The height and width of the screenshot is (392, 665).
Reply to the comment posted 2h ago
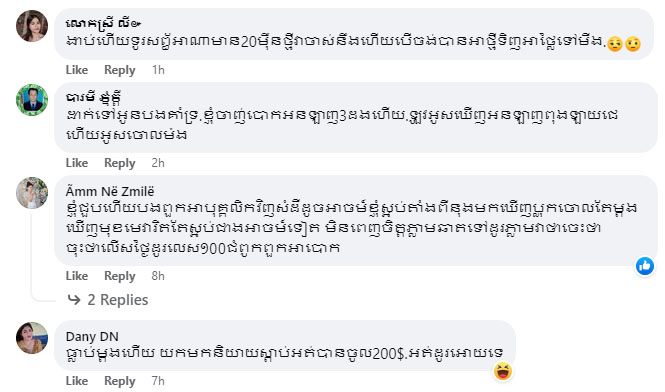(x=120, y=163)
